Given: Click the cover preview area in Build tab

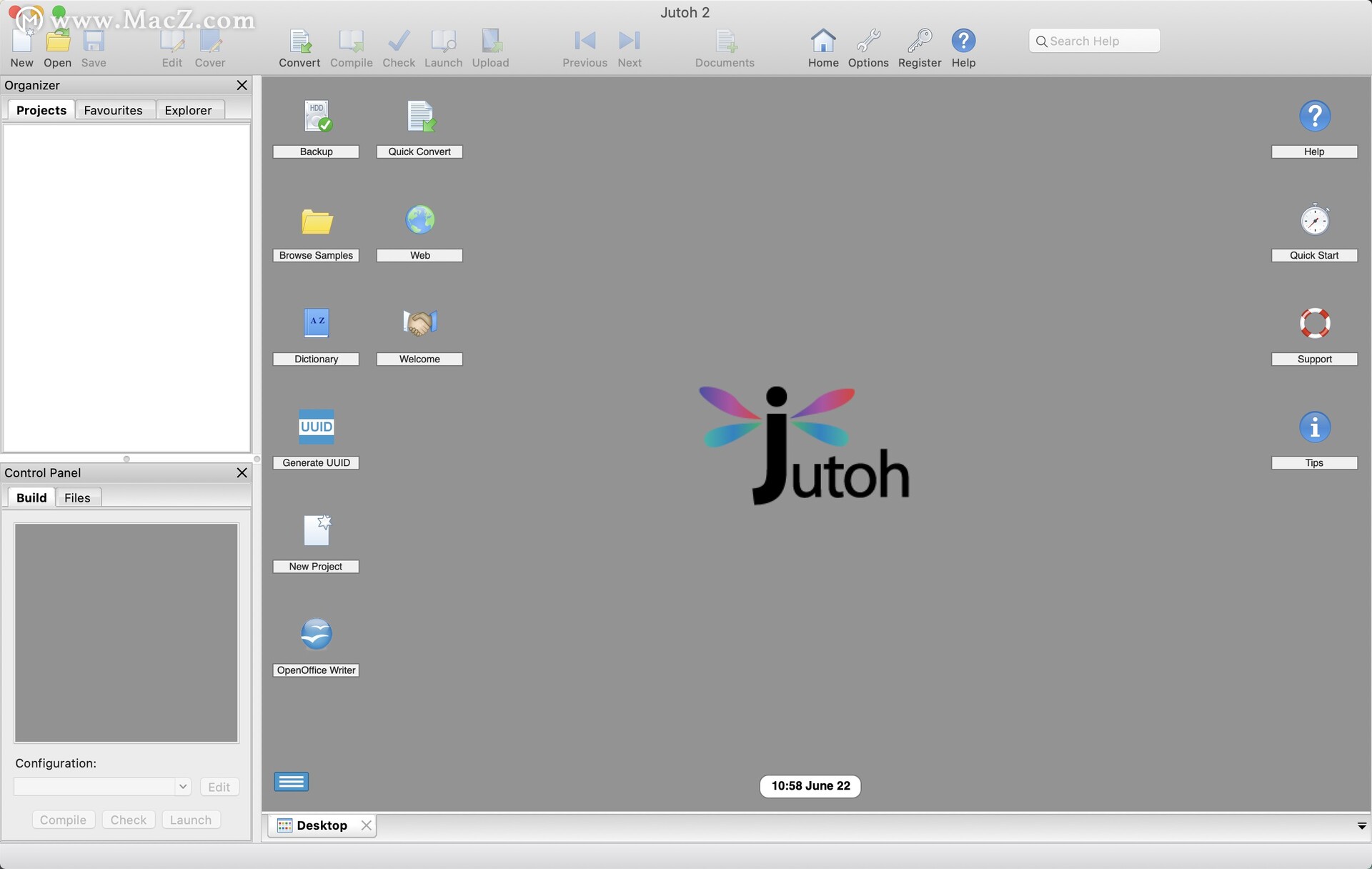Looking at the screenshot, I should 126,633.
